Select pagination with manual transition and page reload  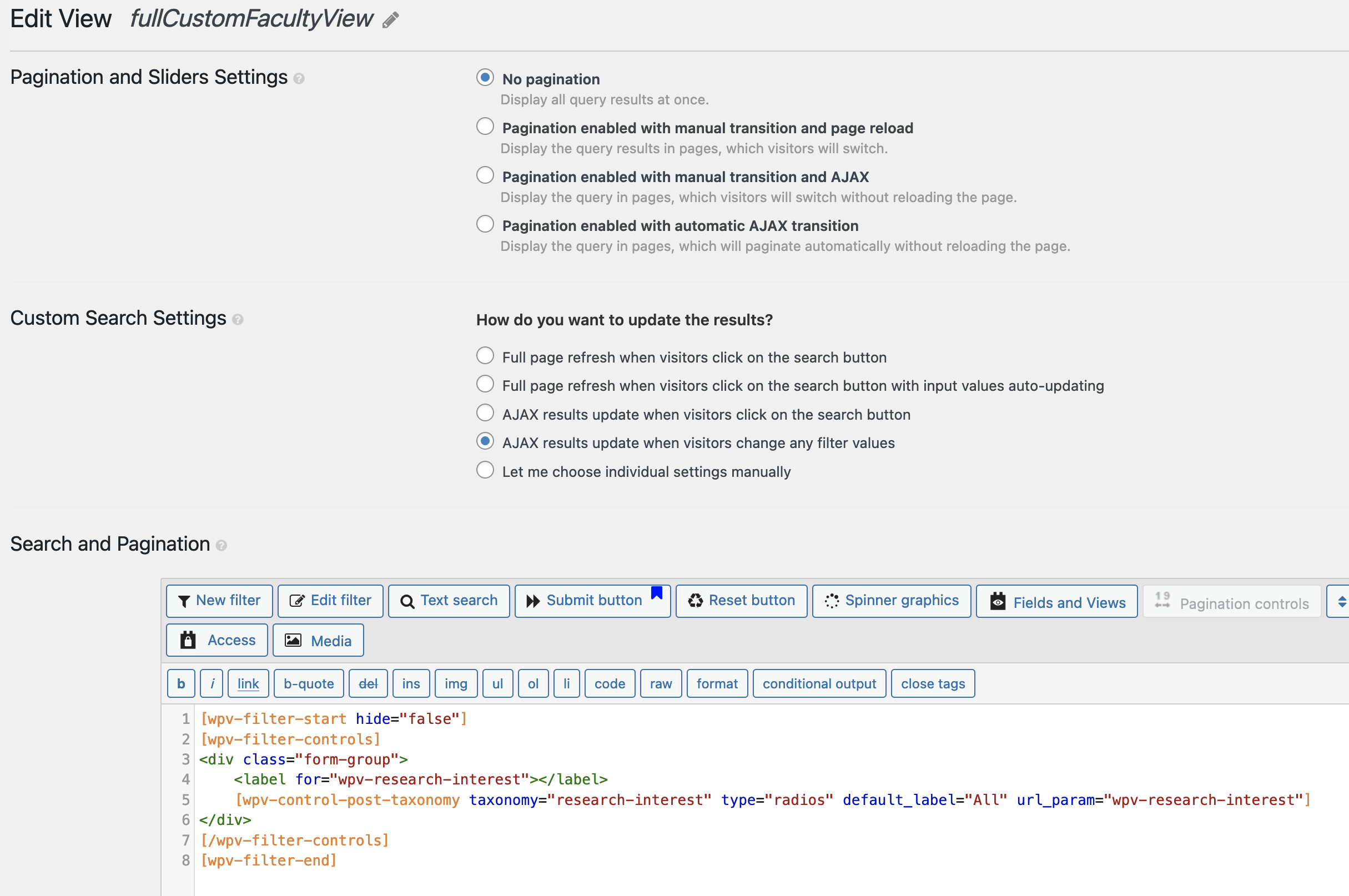485,126
